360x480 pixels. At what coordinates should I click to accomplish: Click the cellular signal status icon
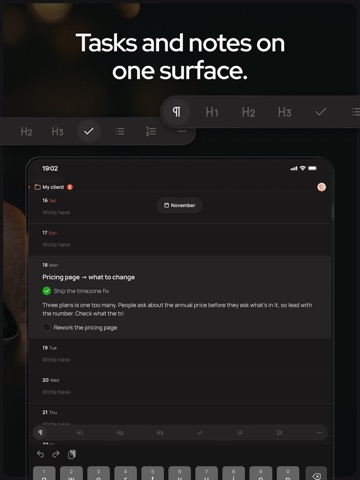tap(294, 169)
